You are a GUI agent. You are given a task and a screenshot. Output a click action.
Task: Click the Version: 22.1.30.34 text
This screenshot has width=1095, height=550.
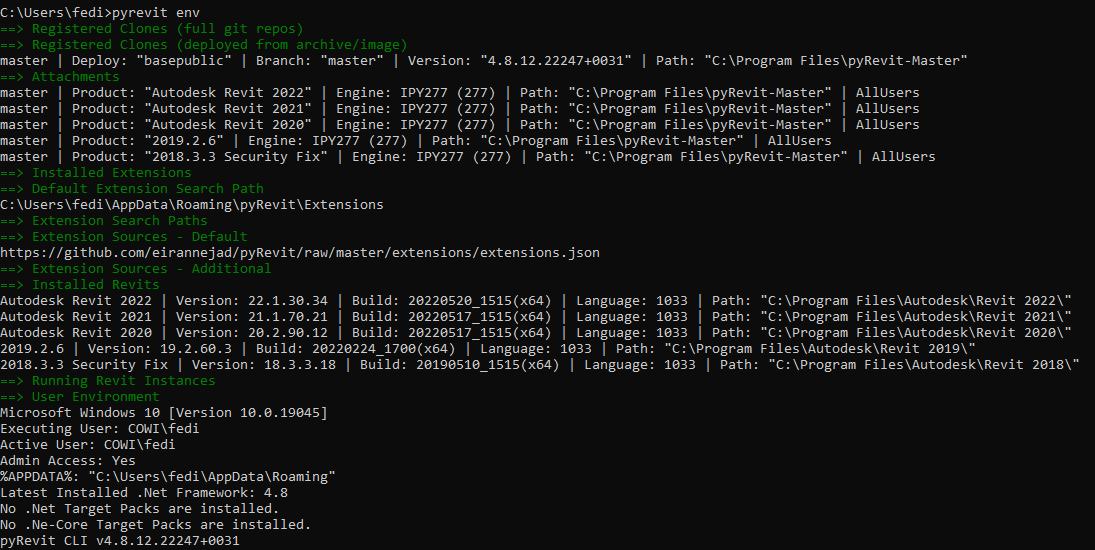[x=251, y=301]
